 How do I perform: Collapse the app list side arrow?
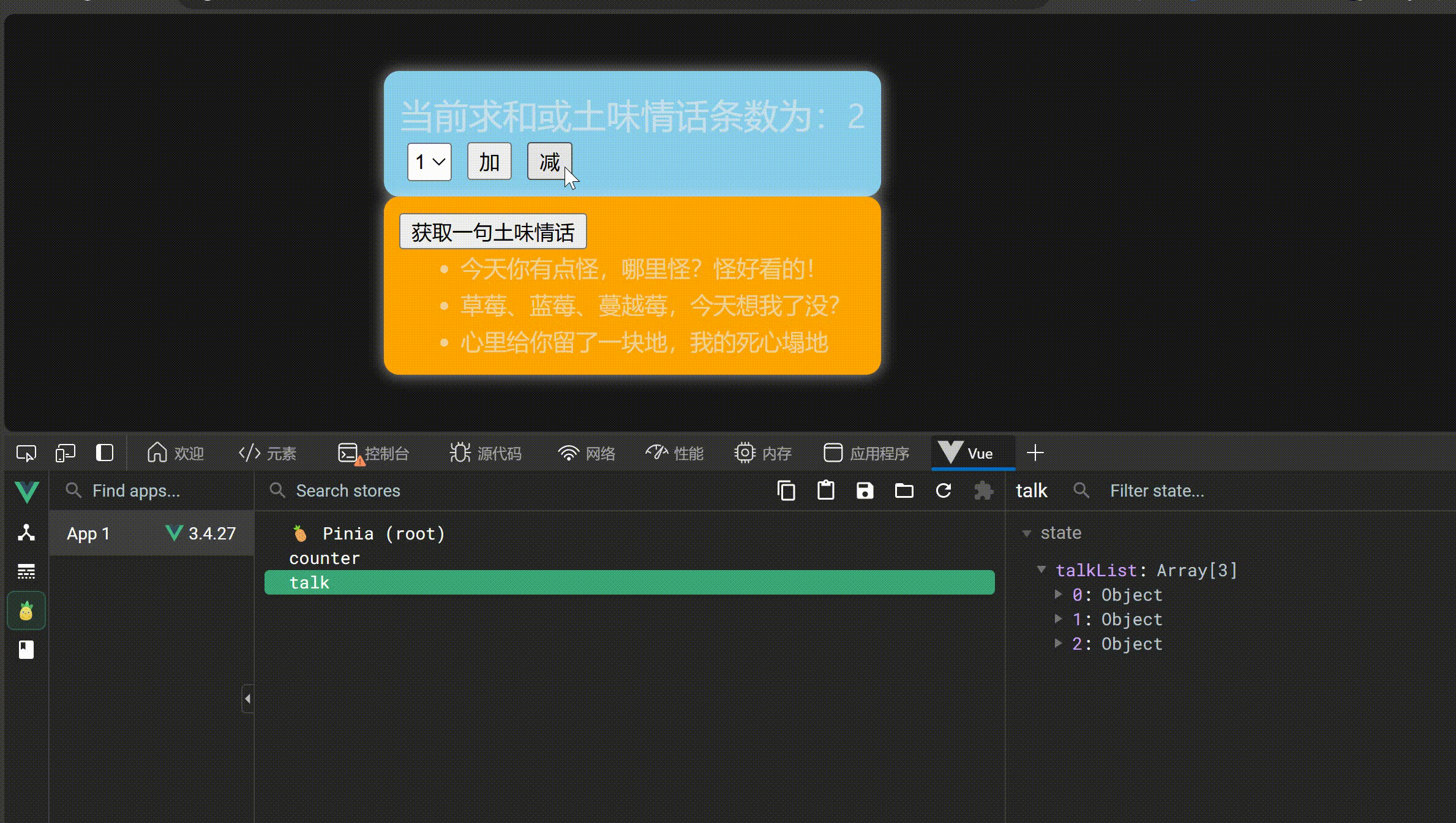click(x=247, y=698)
